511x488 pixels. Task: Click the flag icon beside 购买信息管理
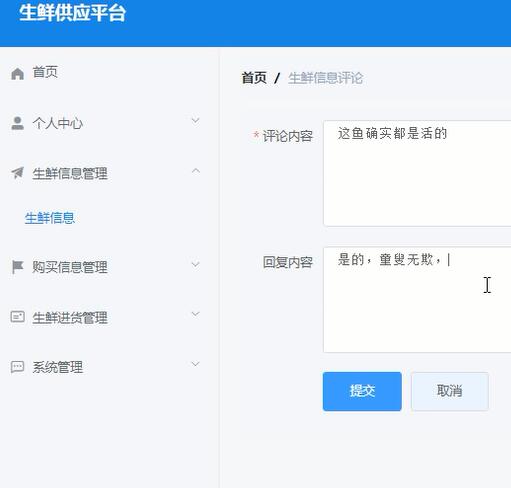17,267
